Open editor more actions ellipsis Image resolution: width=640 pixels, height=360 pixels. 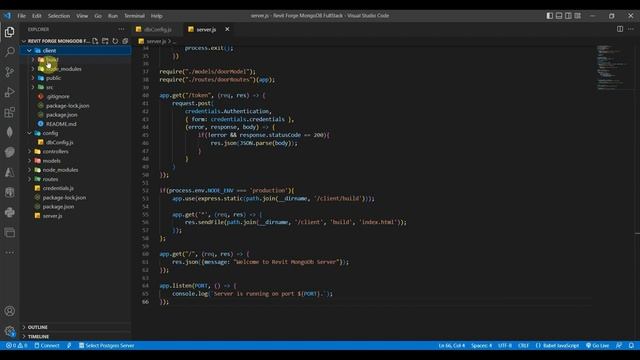point(631,29)
